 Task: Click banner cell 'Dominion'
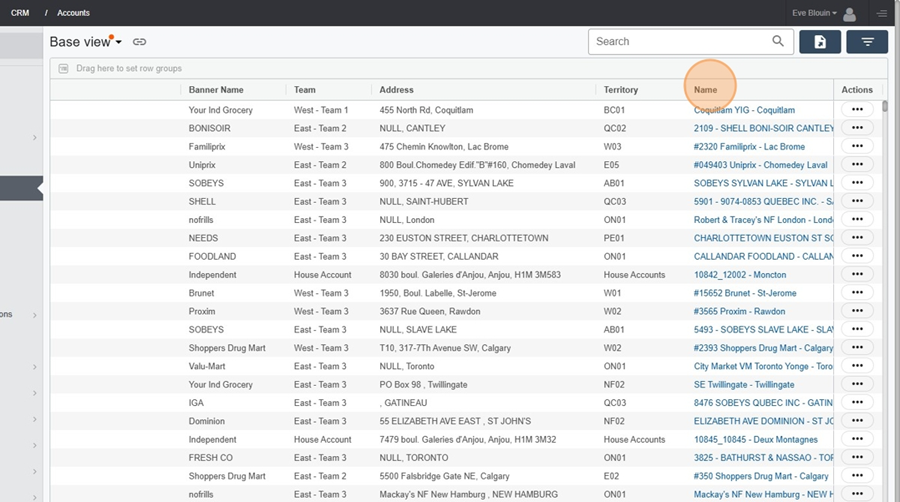pos(207,421)
